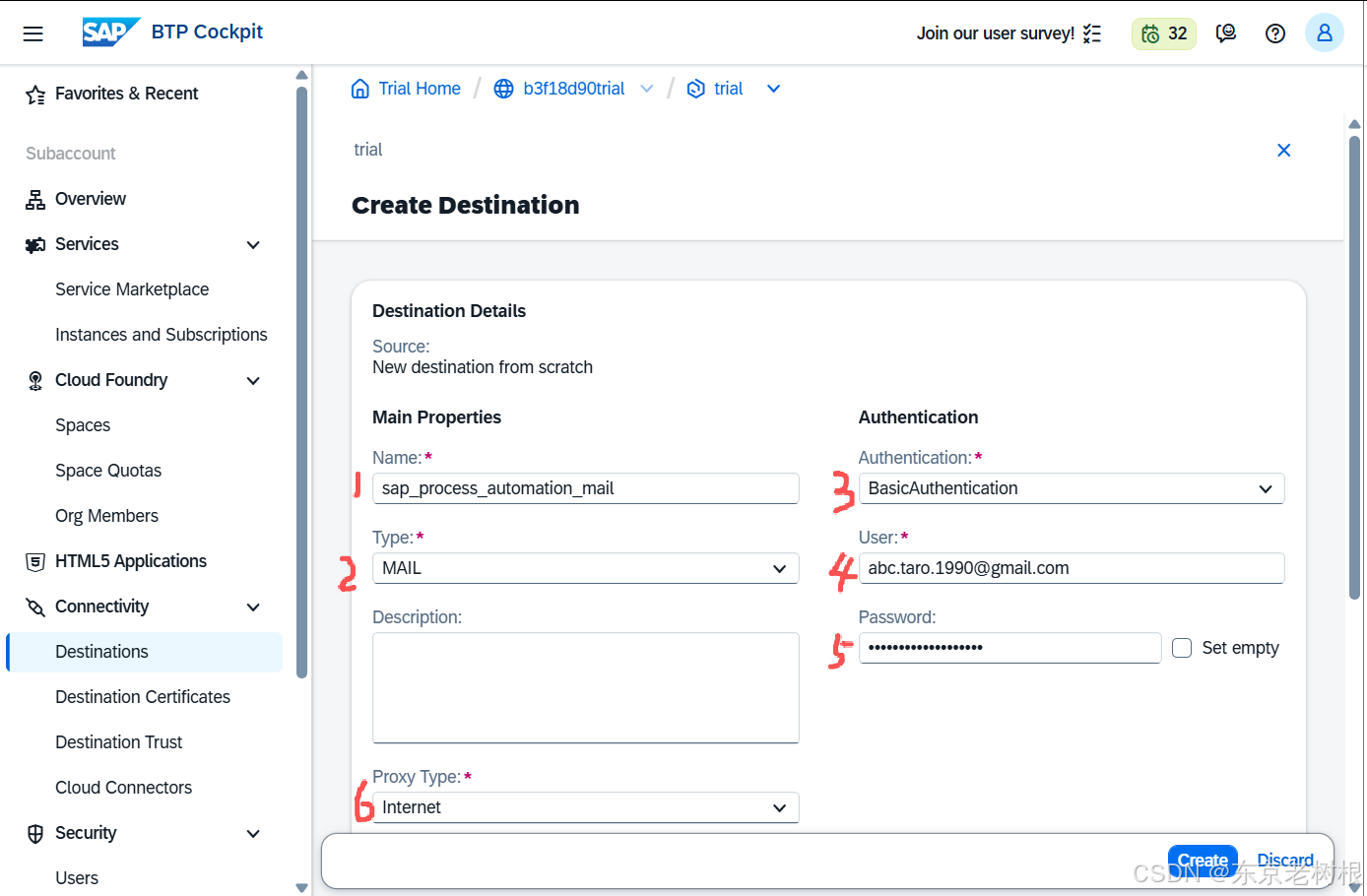Collapse the Security section chevron
This screenshot has height=896, width=1367.
click(x=253, y=834)
